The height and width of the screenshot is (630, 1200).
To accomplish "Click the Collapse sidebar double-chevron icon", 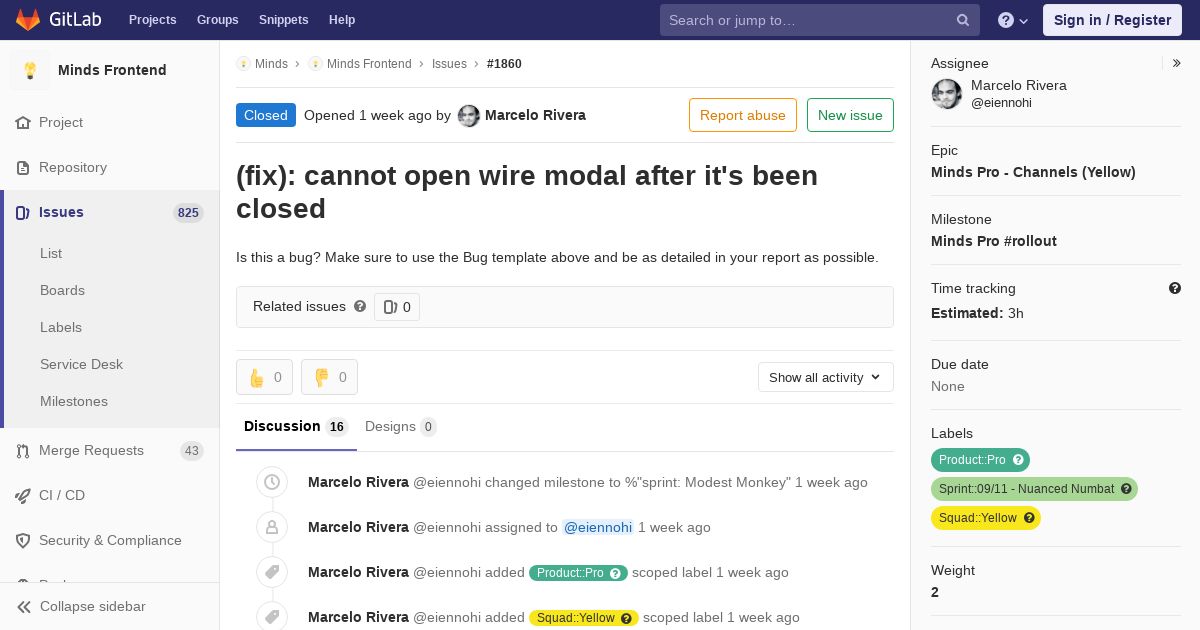I will click(x=24, y=606).
